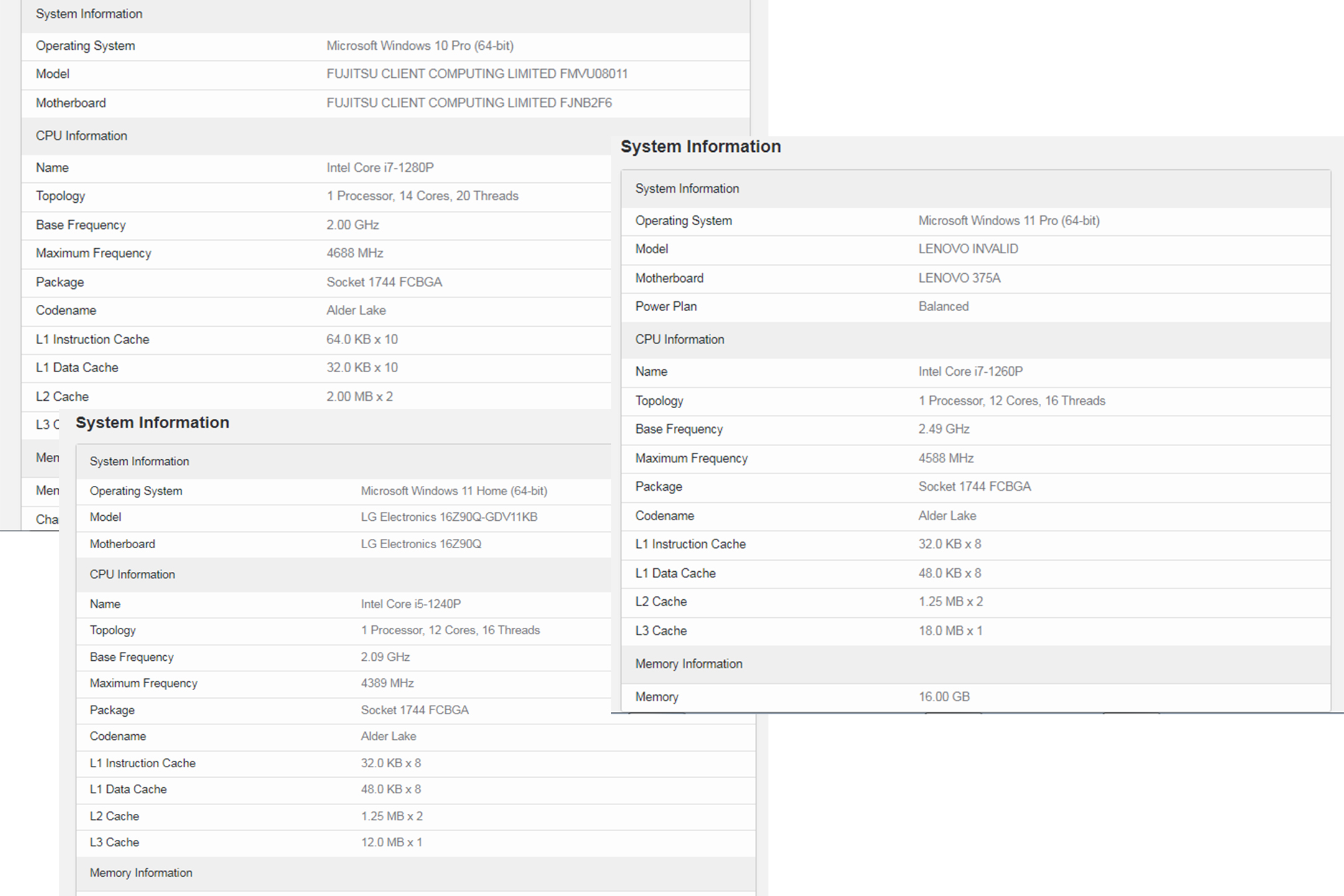Click 'CPU Information' header in the Fujitsu table
The width and height of the screenshot is (1344, 896).
[x=82, y=136]
